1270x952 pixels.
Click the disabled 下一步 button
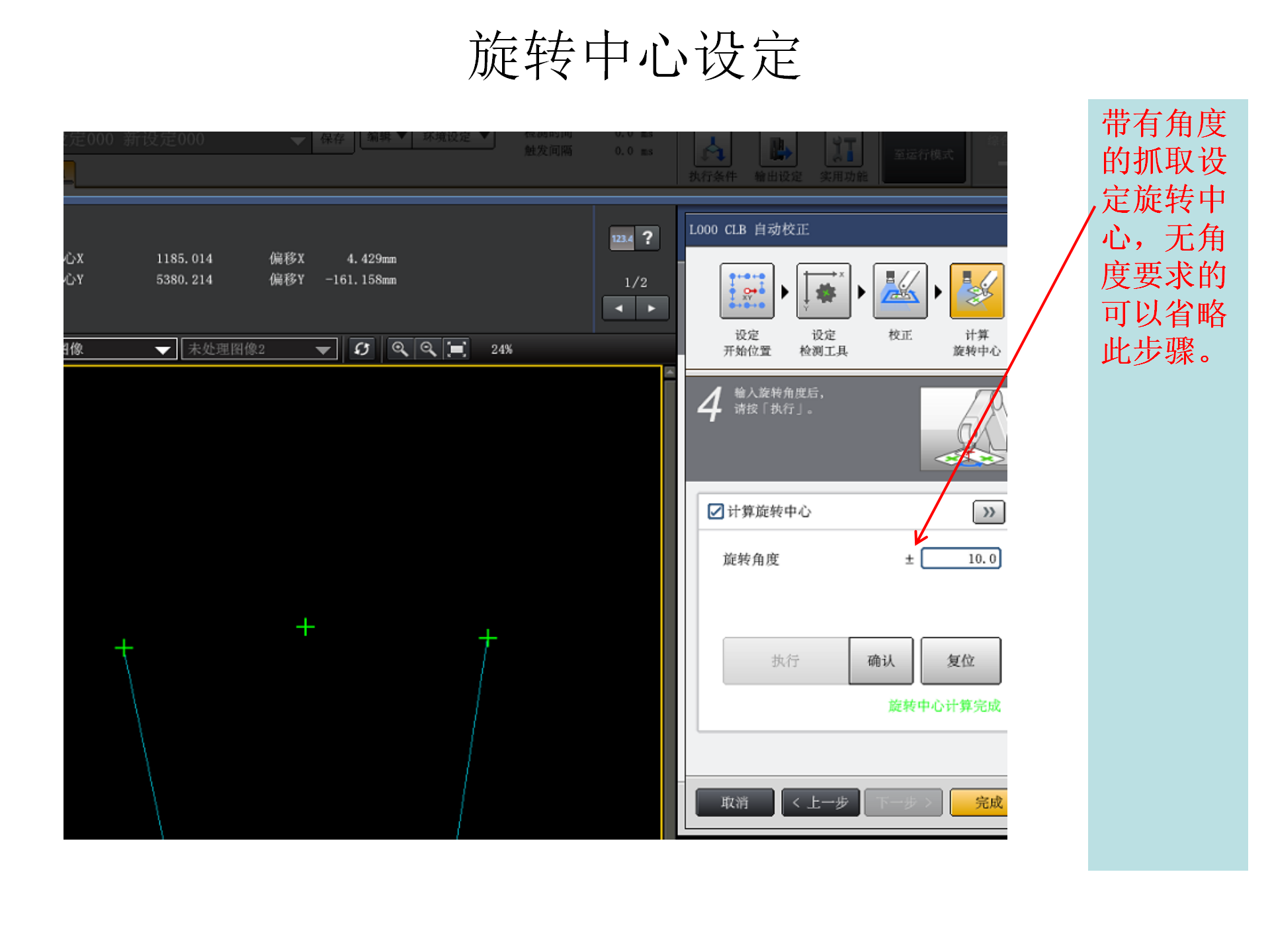[904, 803]
